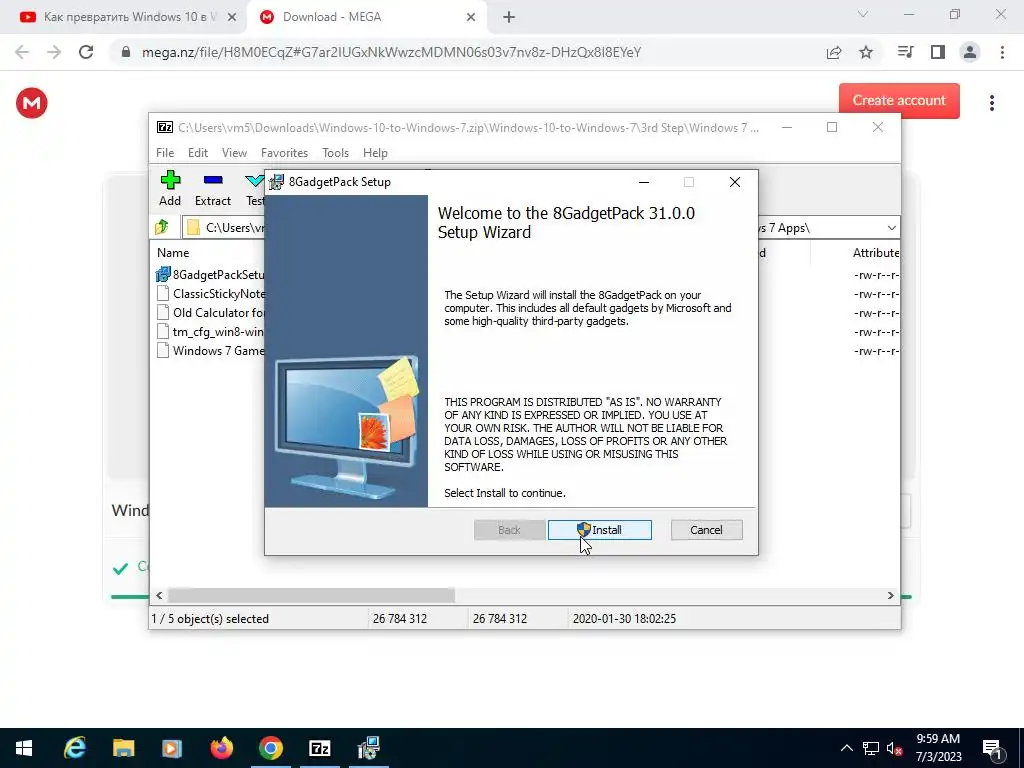Screen dimensions: 1024x768
Task: Click the browser reload icon
Action: 86,52
